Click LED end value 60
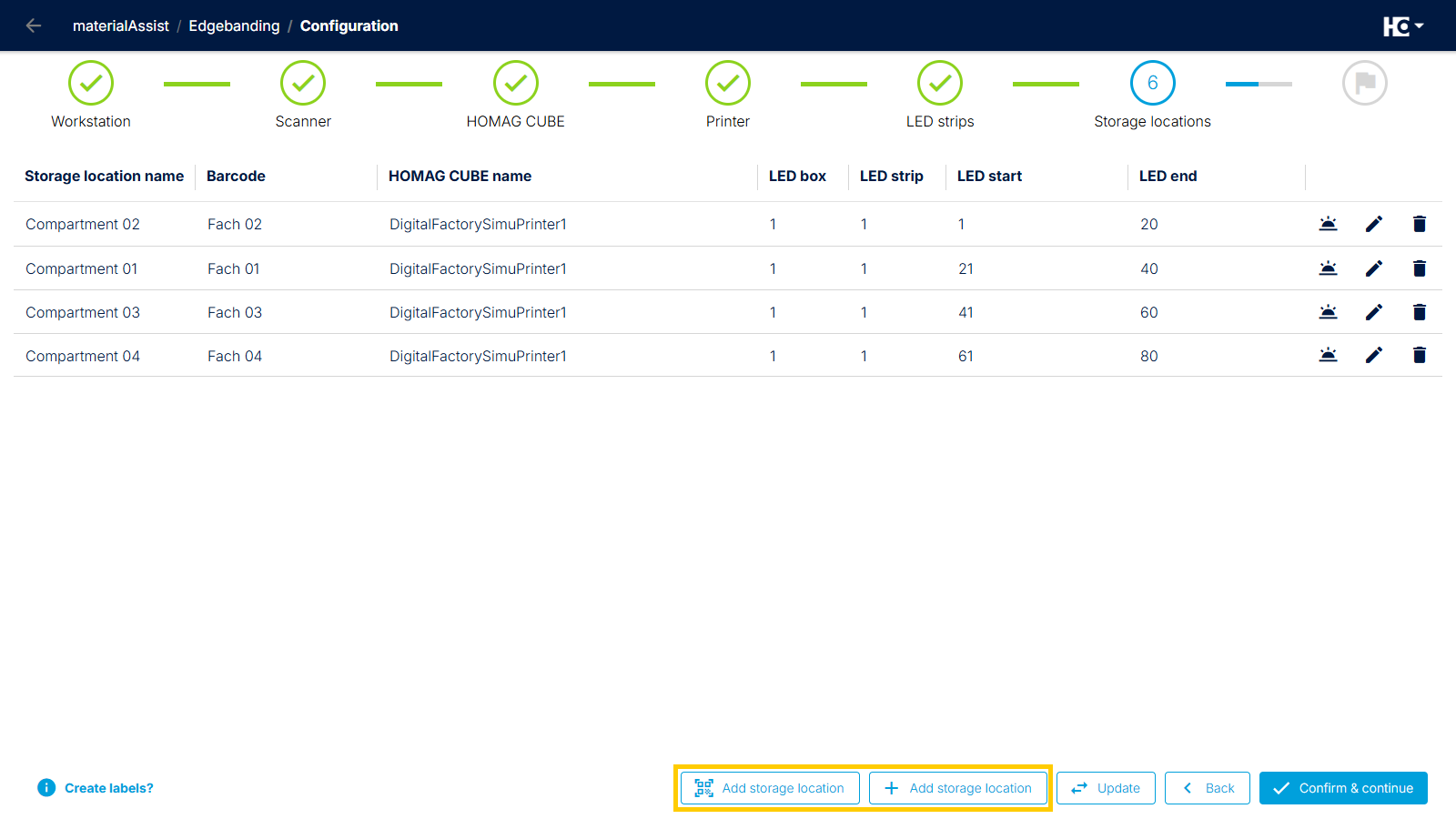The image size is (1456, 819). point(1149,312)
